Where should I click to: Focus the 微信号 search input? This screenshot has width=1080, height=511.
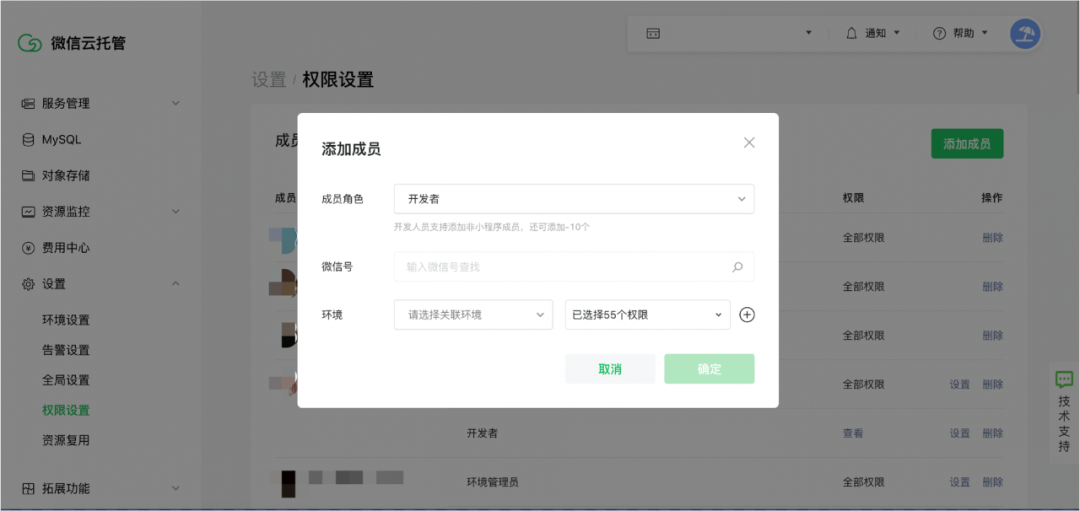574,267
